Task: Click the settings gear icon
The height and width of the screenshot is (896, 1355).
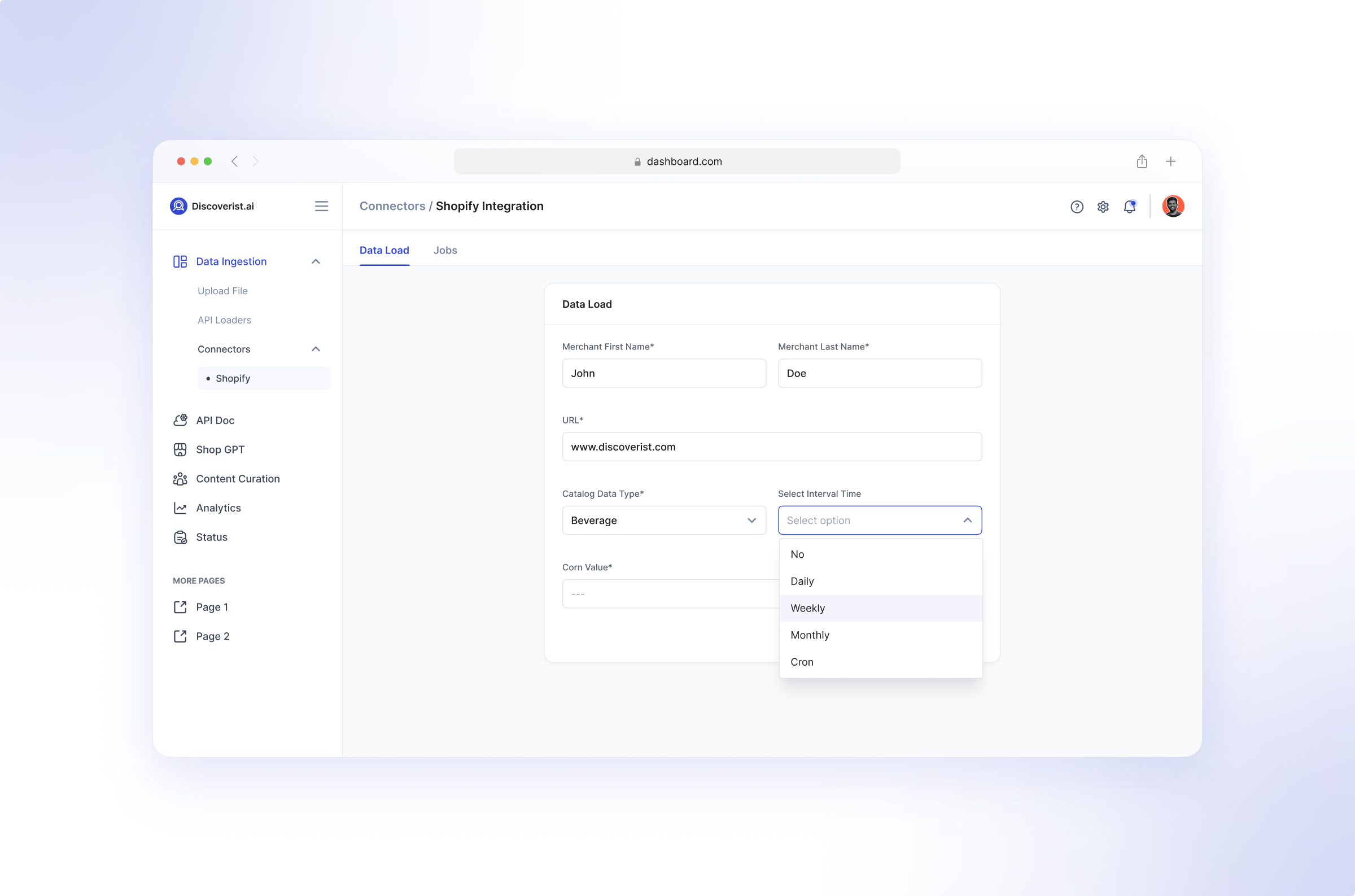Action: 1103,207
